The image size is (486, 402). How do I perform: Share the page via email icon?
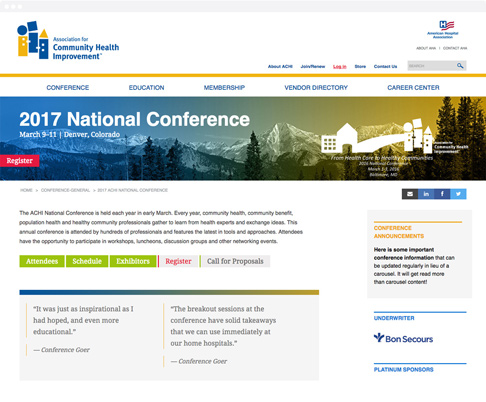click(x=410, y=194)
